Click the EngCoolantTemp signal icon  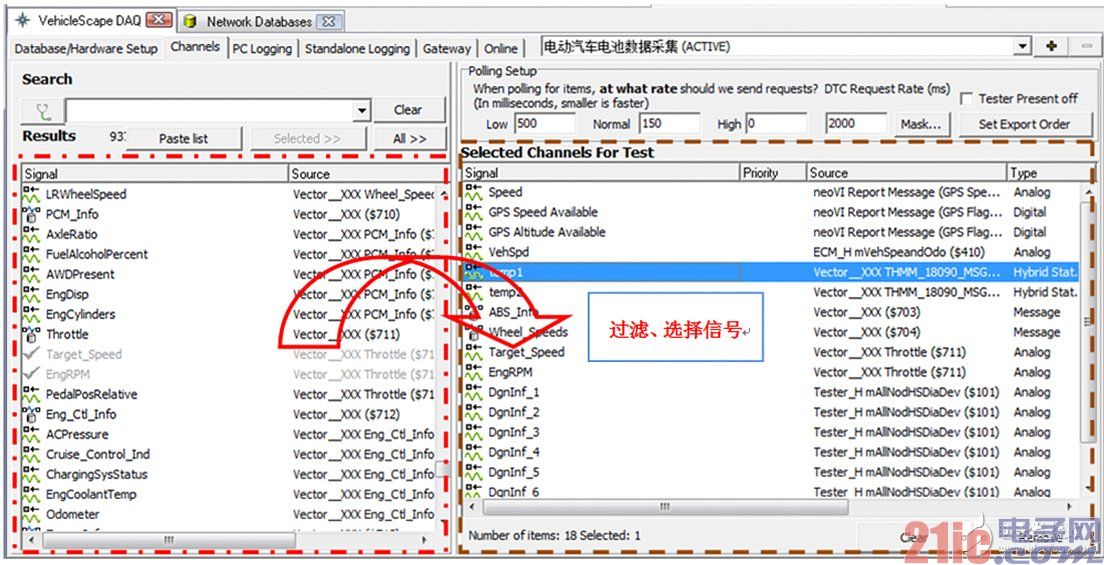coord(31,494)
